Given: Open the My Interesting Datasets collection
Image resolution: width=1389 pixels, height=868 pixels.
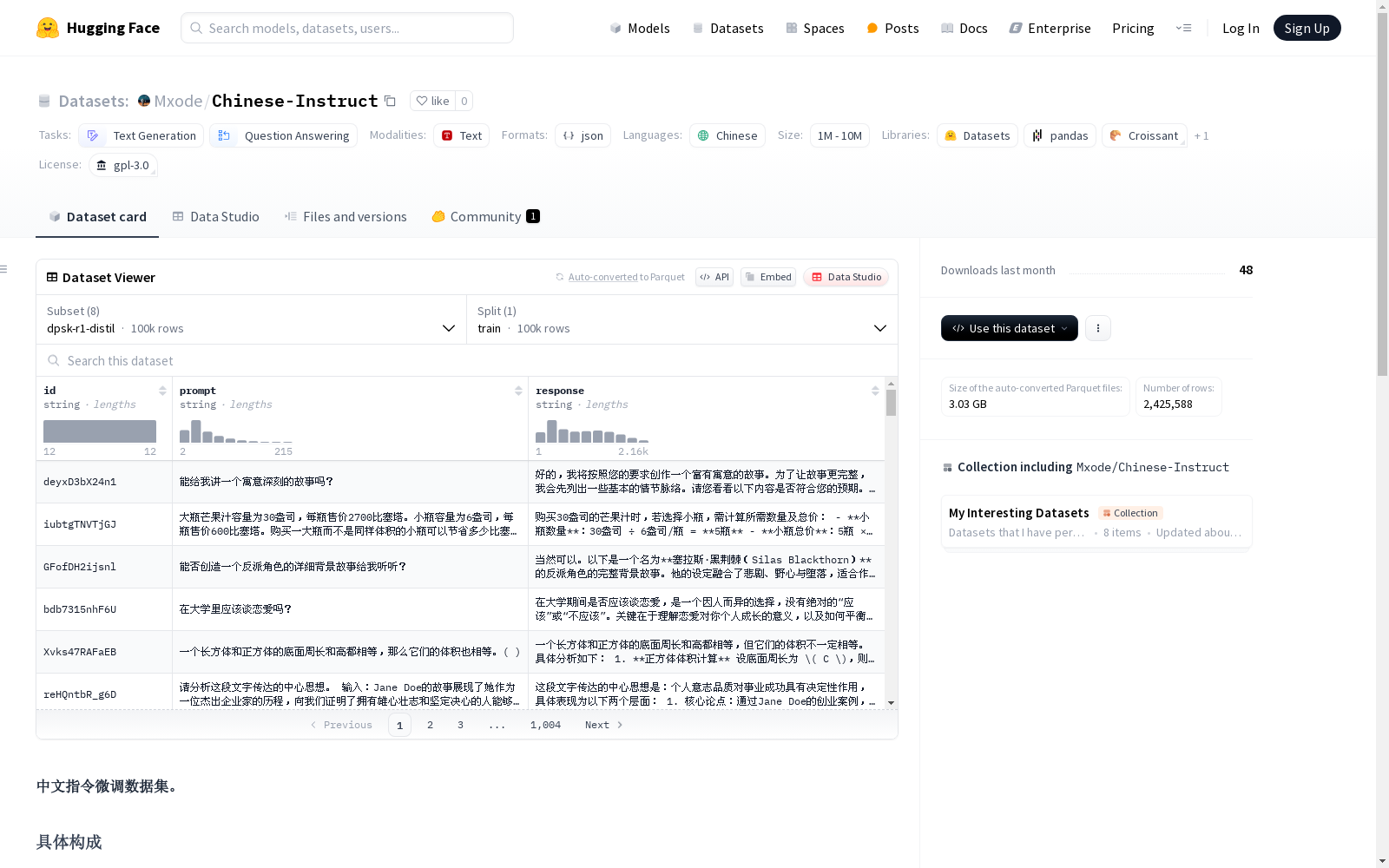Looking at the screenshot, I should point(1096,522).
